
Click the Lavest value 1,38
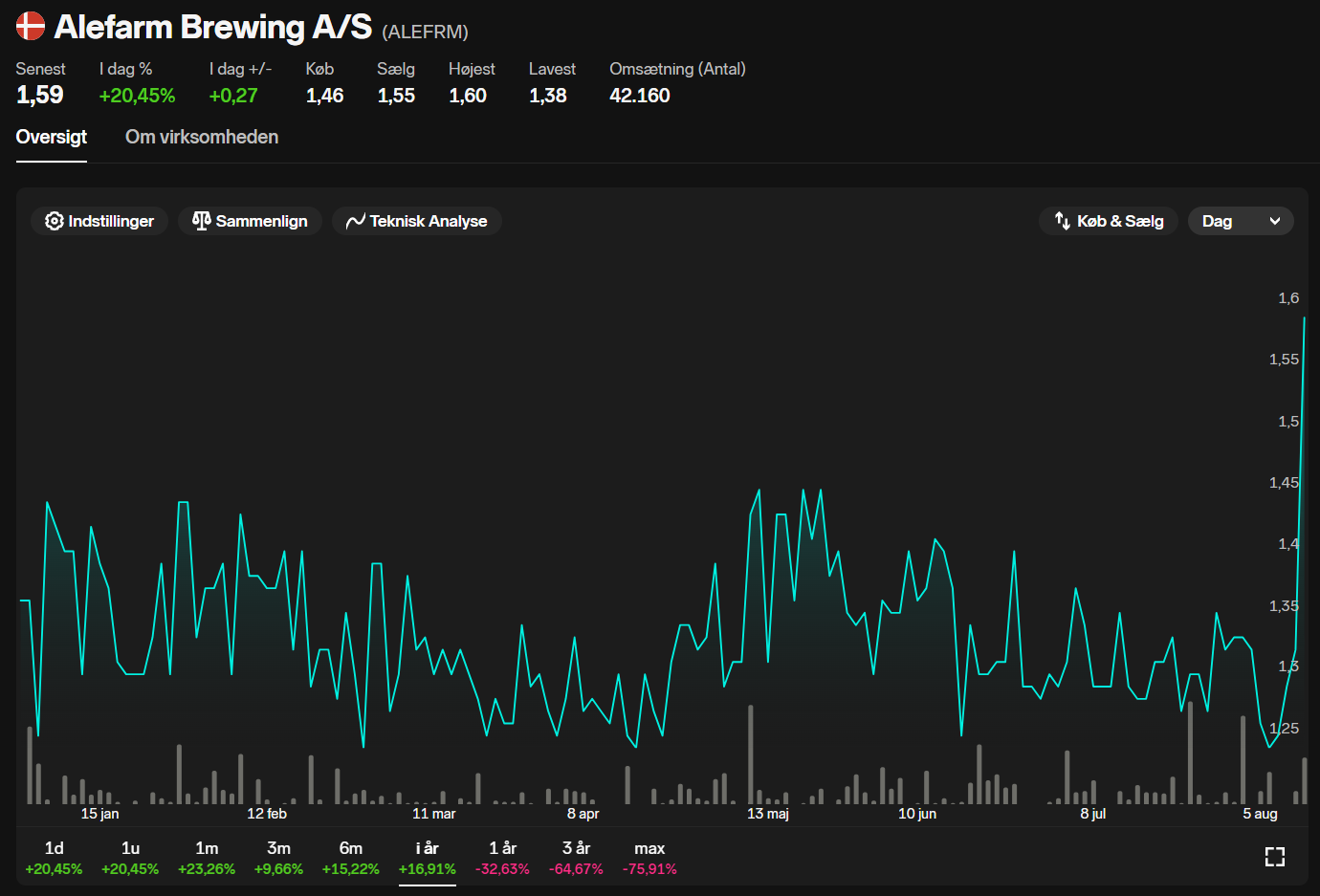pyautogui.click(x=548, y=96)
